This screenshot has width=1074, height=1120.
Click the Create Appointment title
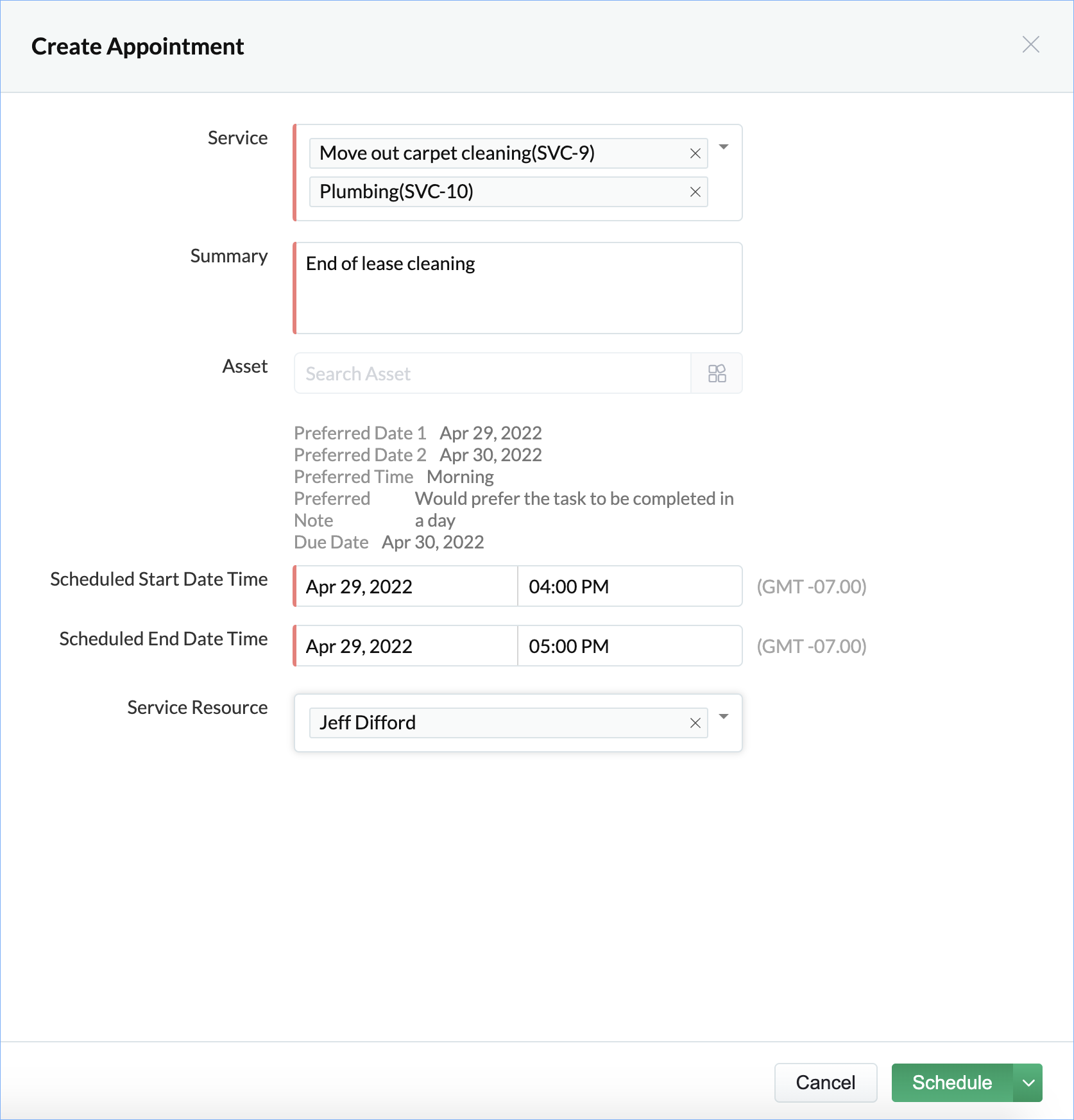tap(137, 47)
